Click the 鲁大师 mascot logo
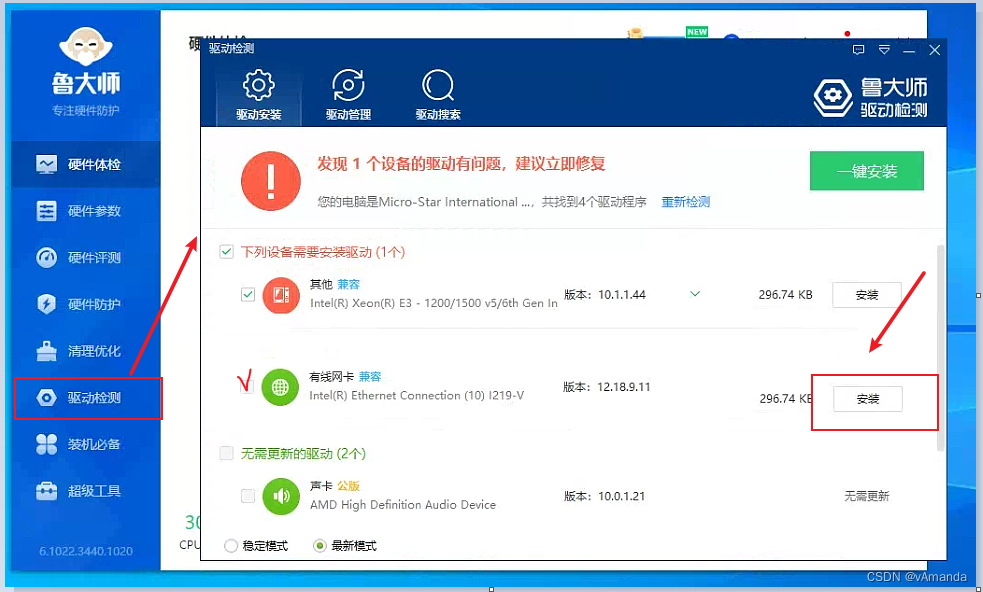 (x=85, y=46)
